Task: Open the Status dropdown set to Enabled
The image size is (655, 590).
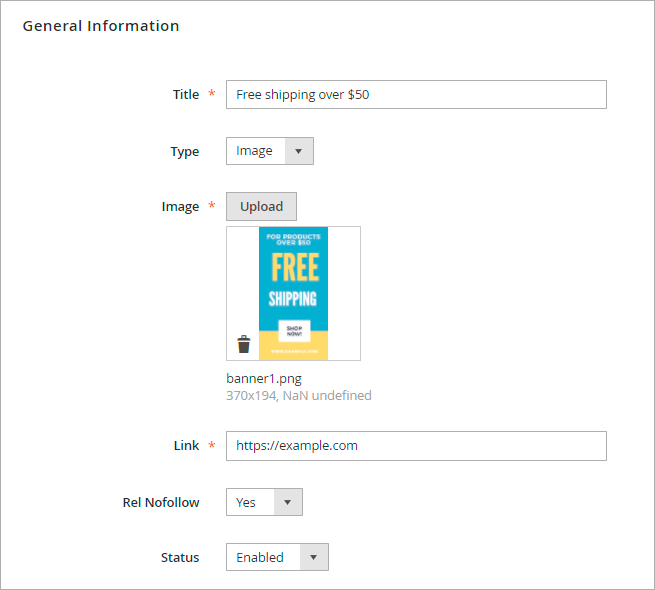Action: coord(277,557)
